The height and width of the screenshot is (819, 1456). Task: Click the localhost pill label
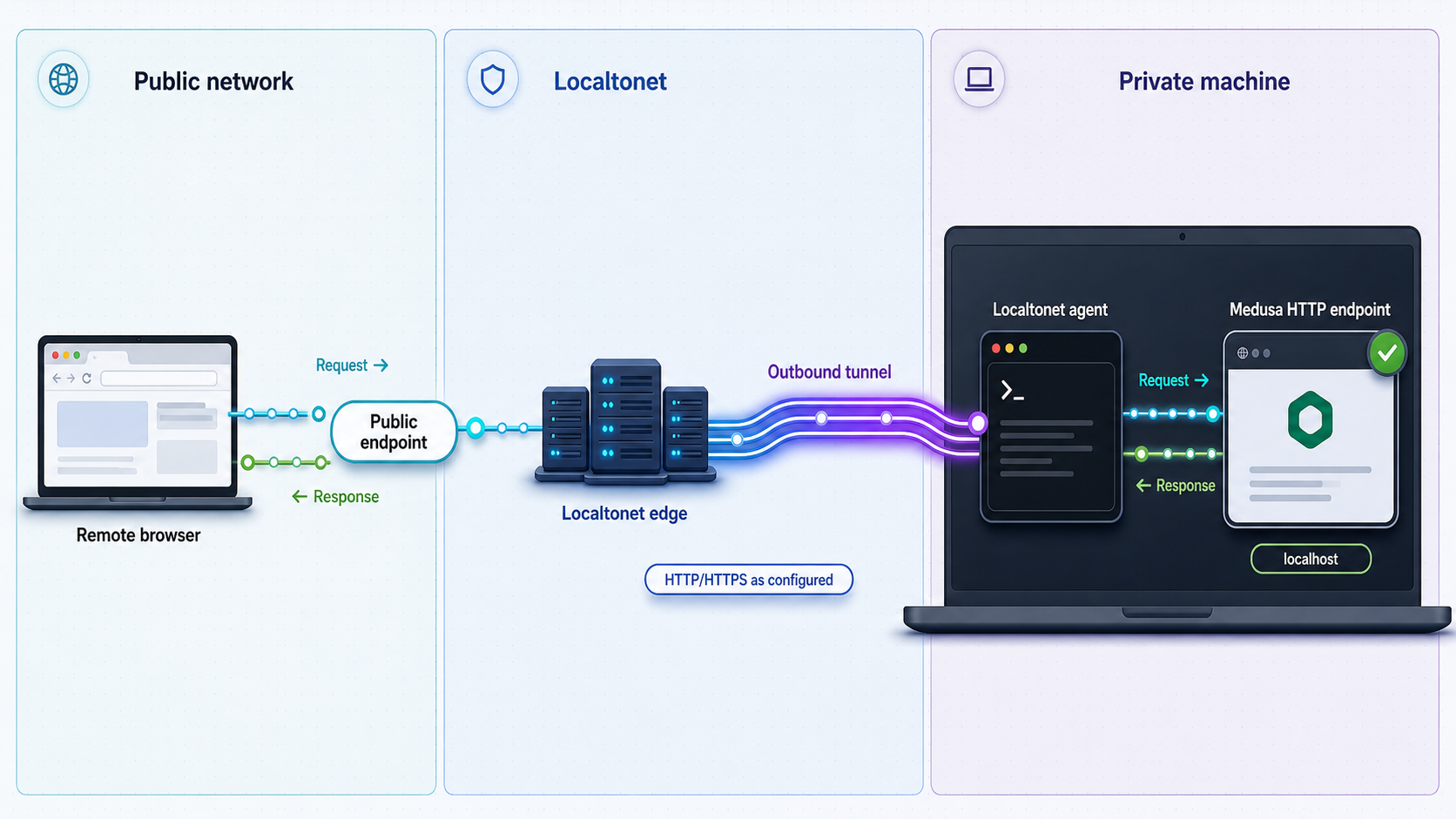coord(1311,559)
